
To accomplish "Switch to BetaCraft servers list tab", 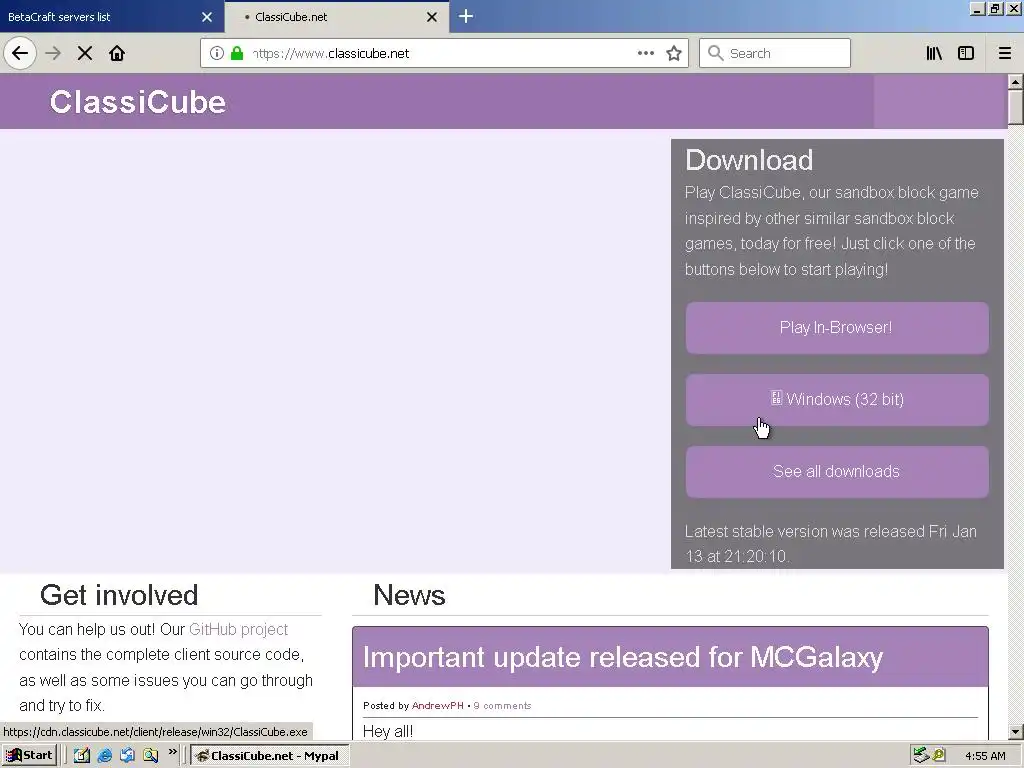I will pos(112,16).
